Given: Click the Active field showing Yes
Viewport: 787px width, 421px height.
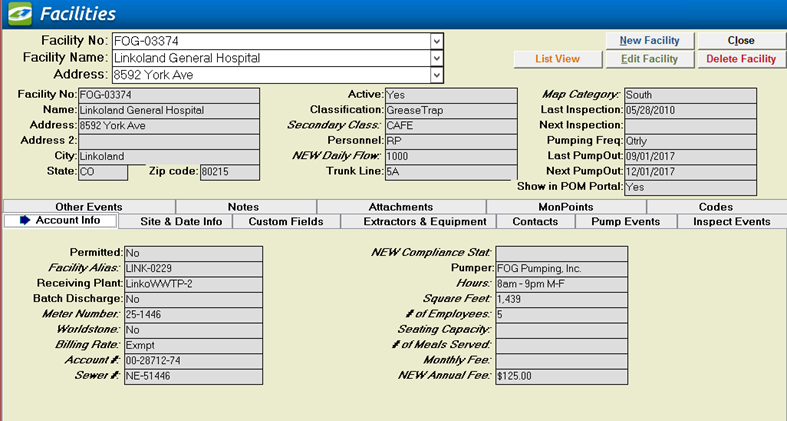Looking at the screenshot, I should (x=451, y=95).
